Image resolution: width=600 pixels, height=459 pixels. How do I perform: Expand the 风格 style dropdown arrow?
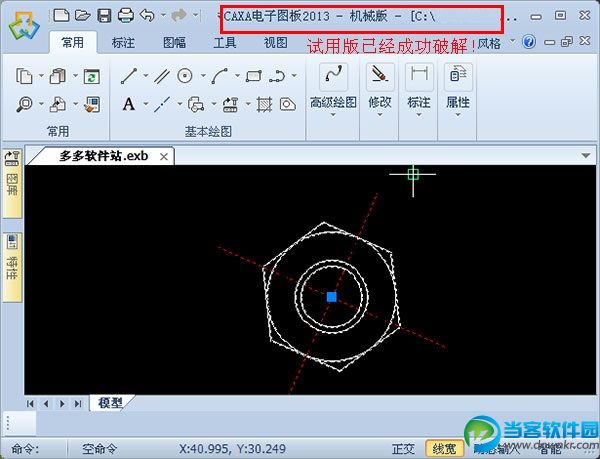tap(512, 41)
